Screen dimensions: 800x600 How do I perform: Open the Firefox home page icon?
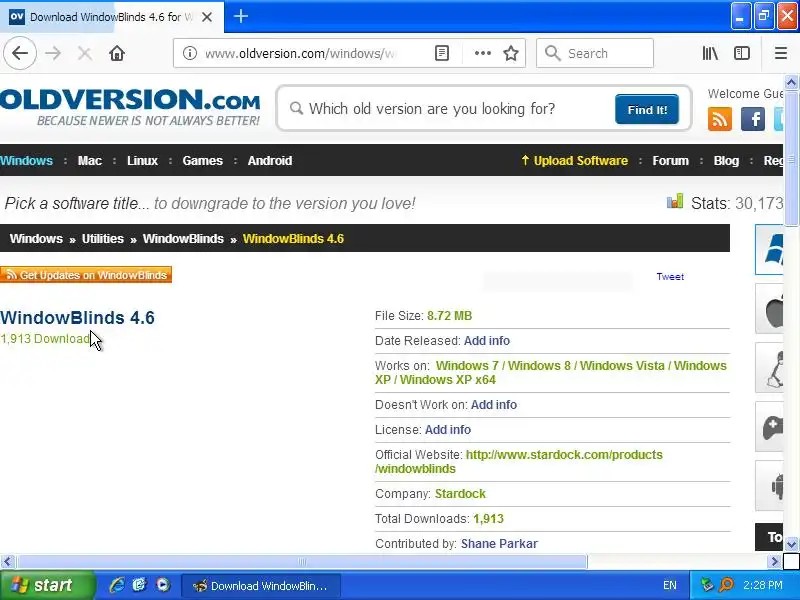click(117, 53)
